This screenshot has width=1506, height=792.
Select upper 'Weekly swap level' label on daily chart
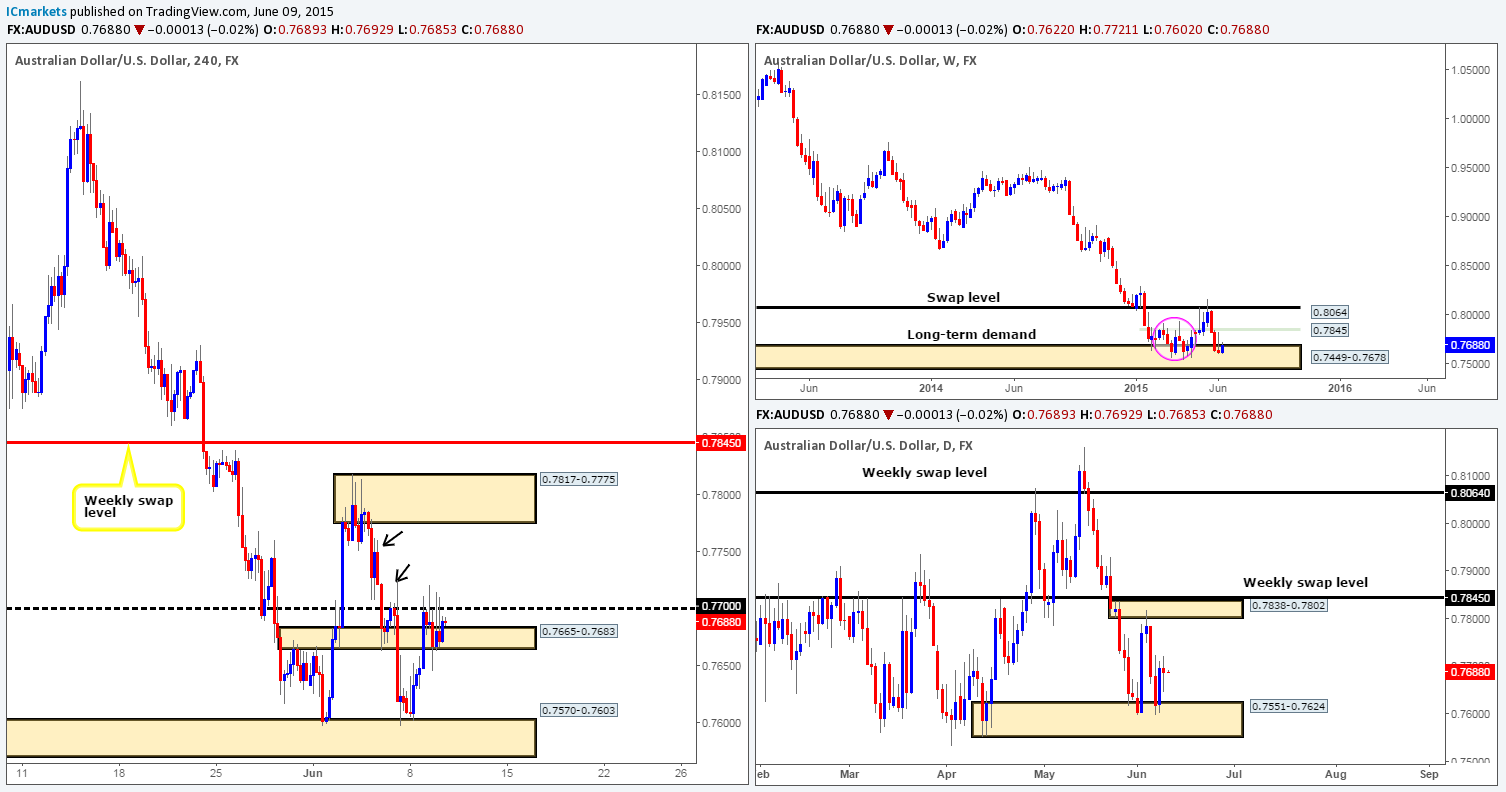pos(924,472)
